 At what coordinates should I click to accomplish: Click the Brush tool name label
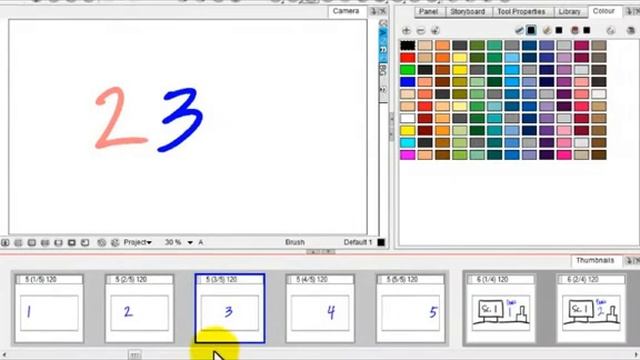pos(295,242)
